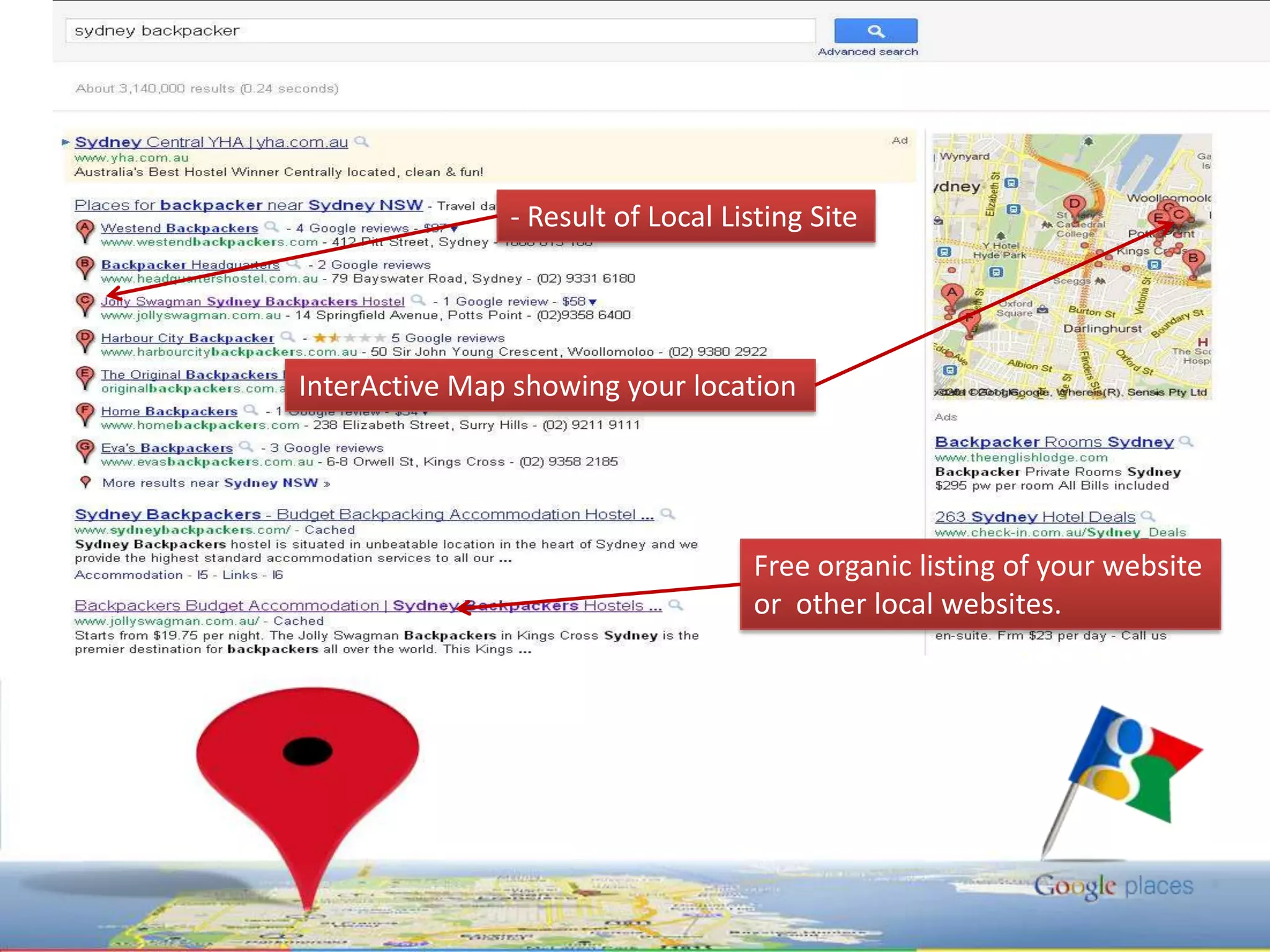Open Harbour City Backpacker listing
Image resolution: width=1270 pixels, height=952 pixels.
coord(187,338)
